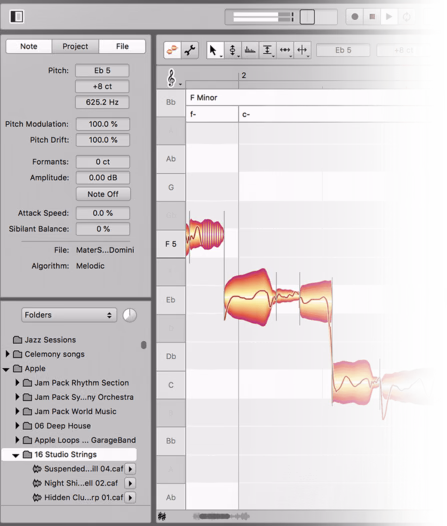Screen dimensions: 447x526
Task: Click the Pitch Drift value field
Action: tap(103, 140)
